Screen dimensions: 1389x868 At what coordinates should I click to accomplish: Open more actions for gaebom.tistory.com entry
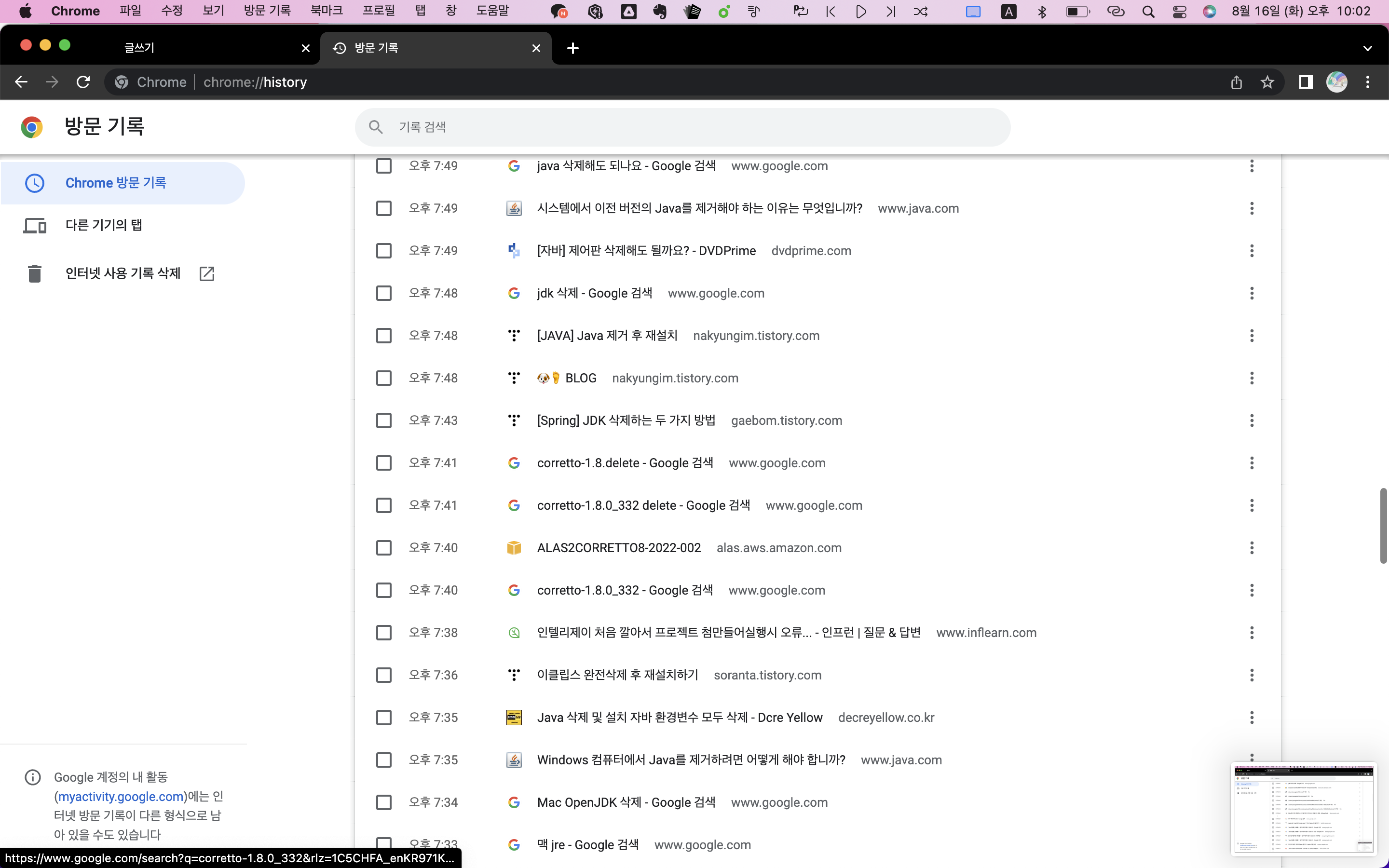[x=1252, y=420]
